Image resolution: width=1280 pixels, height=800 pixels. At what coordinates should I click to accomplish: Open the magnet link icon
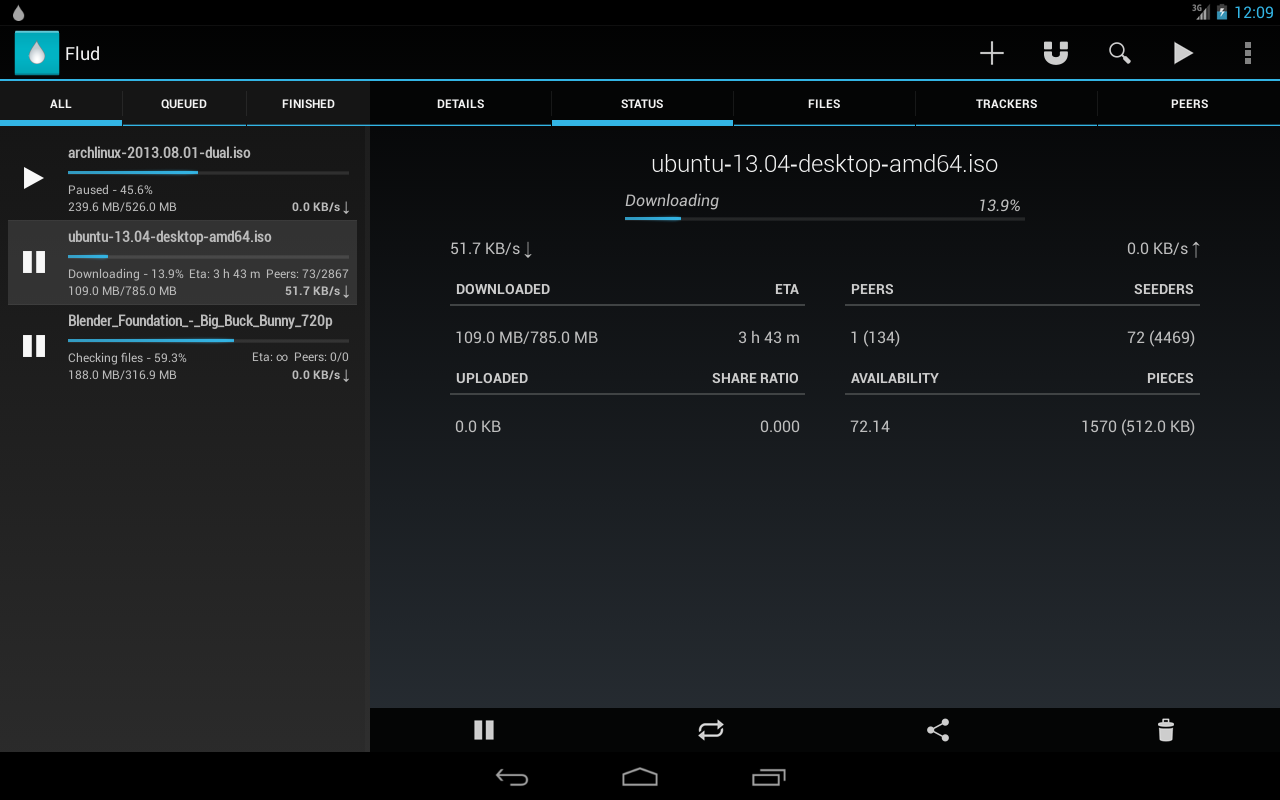pos(1056,53)
